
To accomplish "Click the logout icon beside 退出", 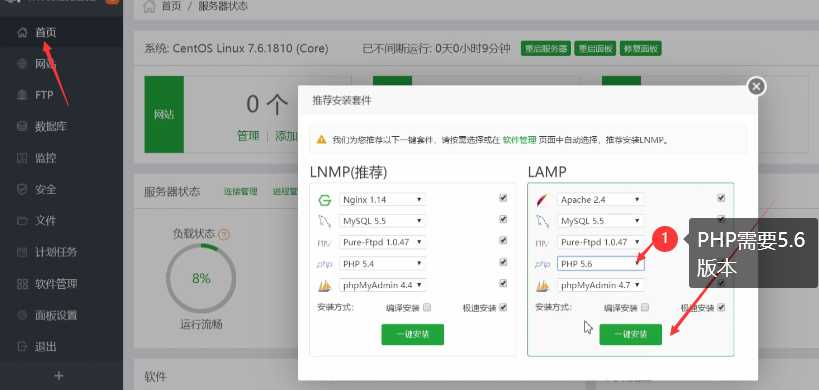I will pos(22,347).
